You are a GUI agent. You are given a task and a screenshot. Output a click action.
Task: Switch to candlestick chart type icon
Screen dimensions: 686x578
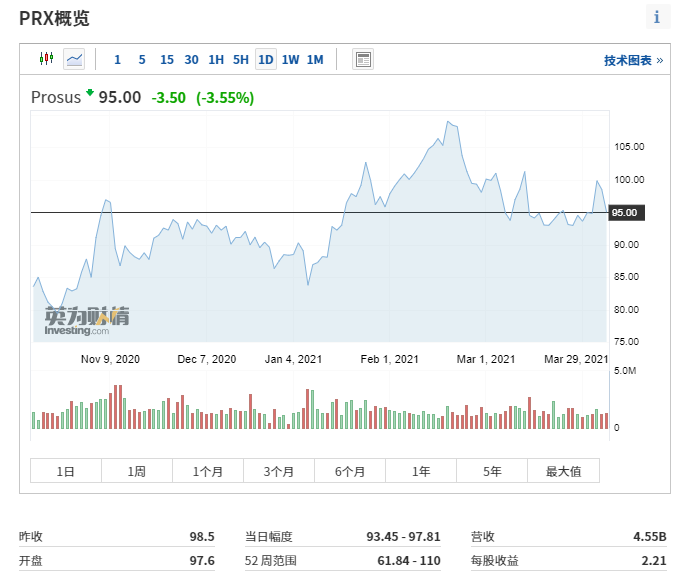click(45, 60)
